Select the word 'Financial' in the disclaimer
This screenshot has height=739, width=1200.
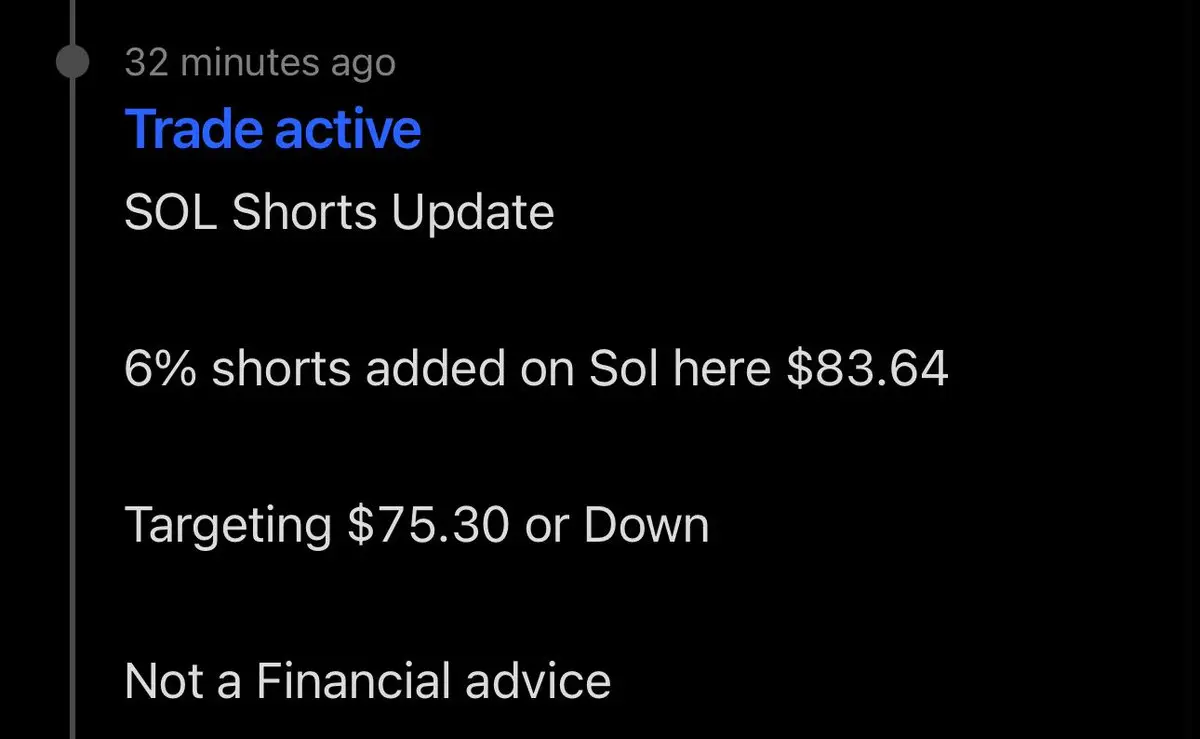[340, 681]
